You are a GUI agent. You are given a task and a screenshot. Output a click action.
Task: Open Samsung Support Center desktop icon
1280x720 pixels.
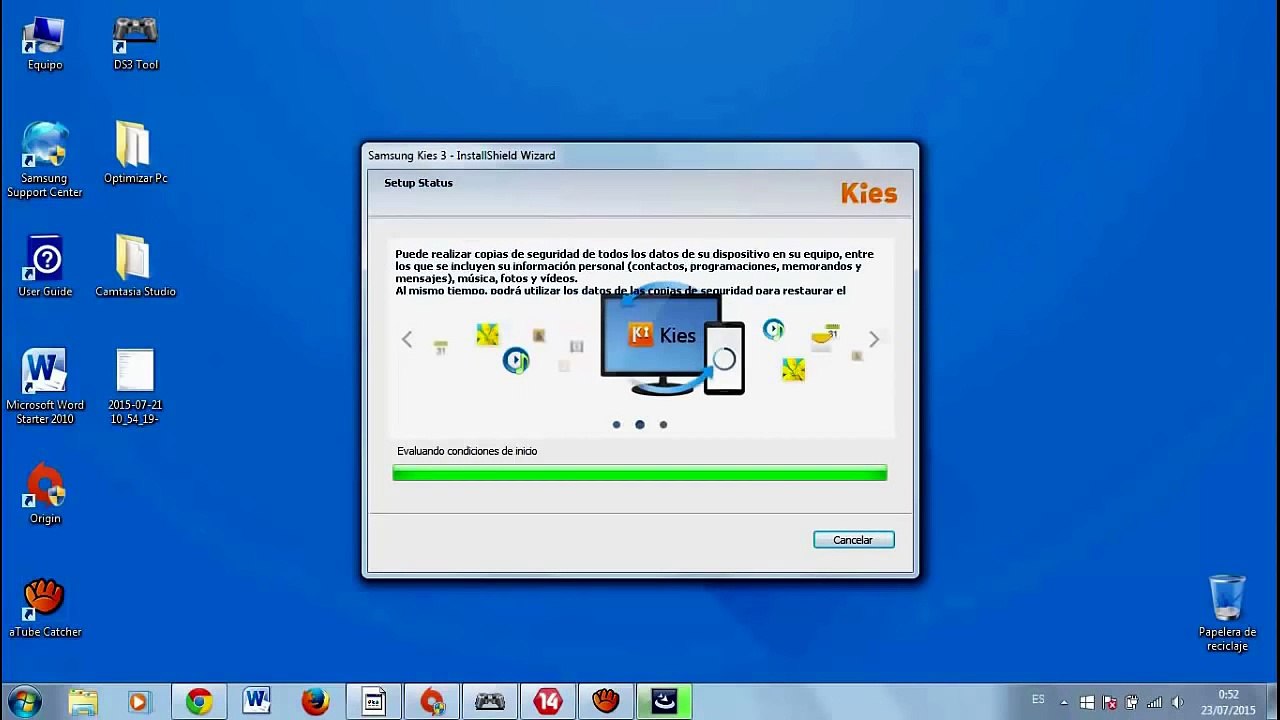45,160
